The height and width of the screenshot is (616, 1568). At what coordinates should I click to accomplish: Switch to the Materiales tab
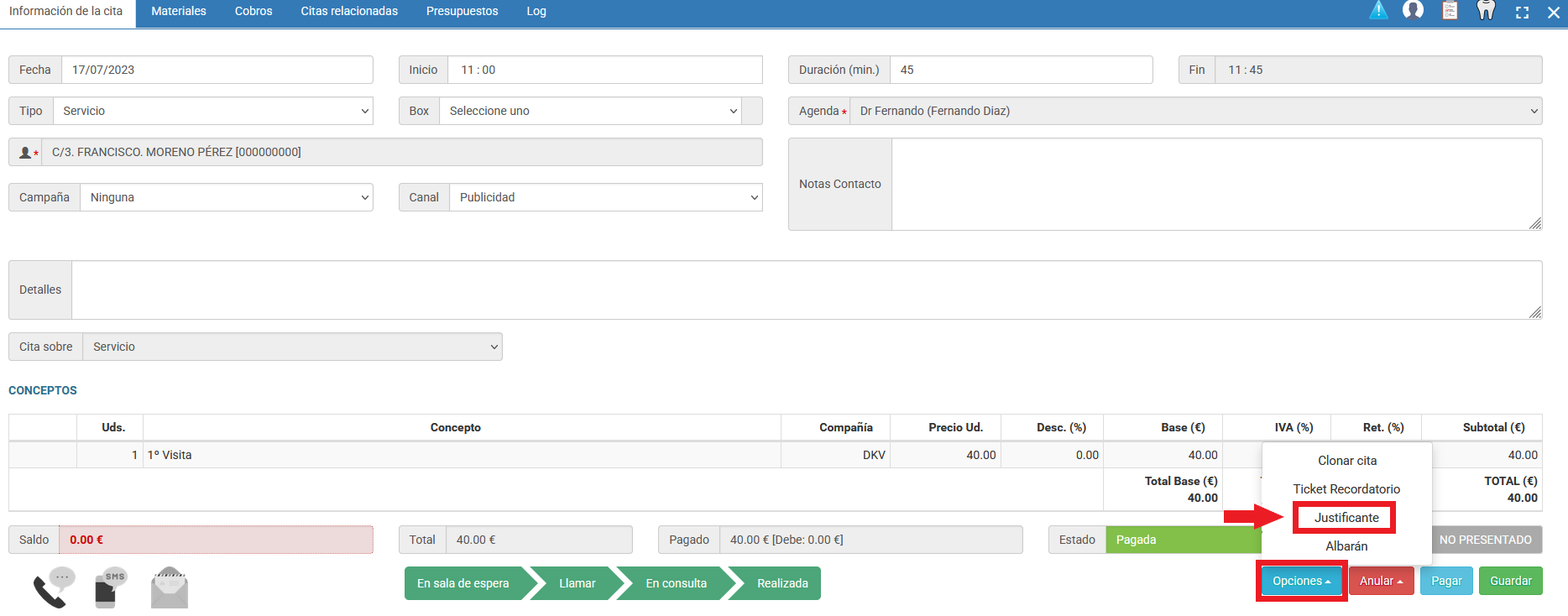pos(179,12)
